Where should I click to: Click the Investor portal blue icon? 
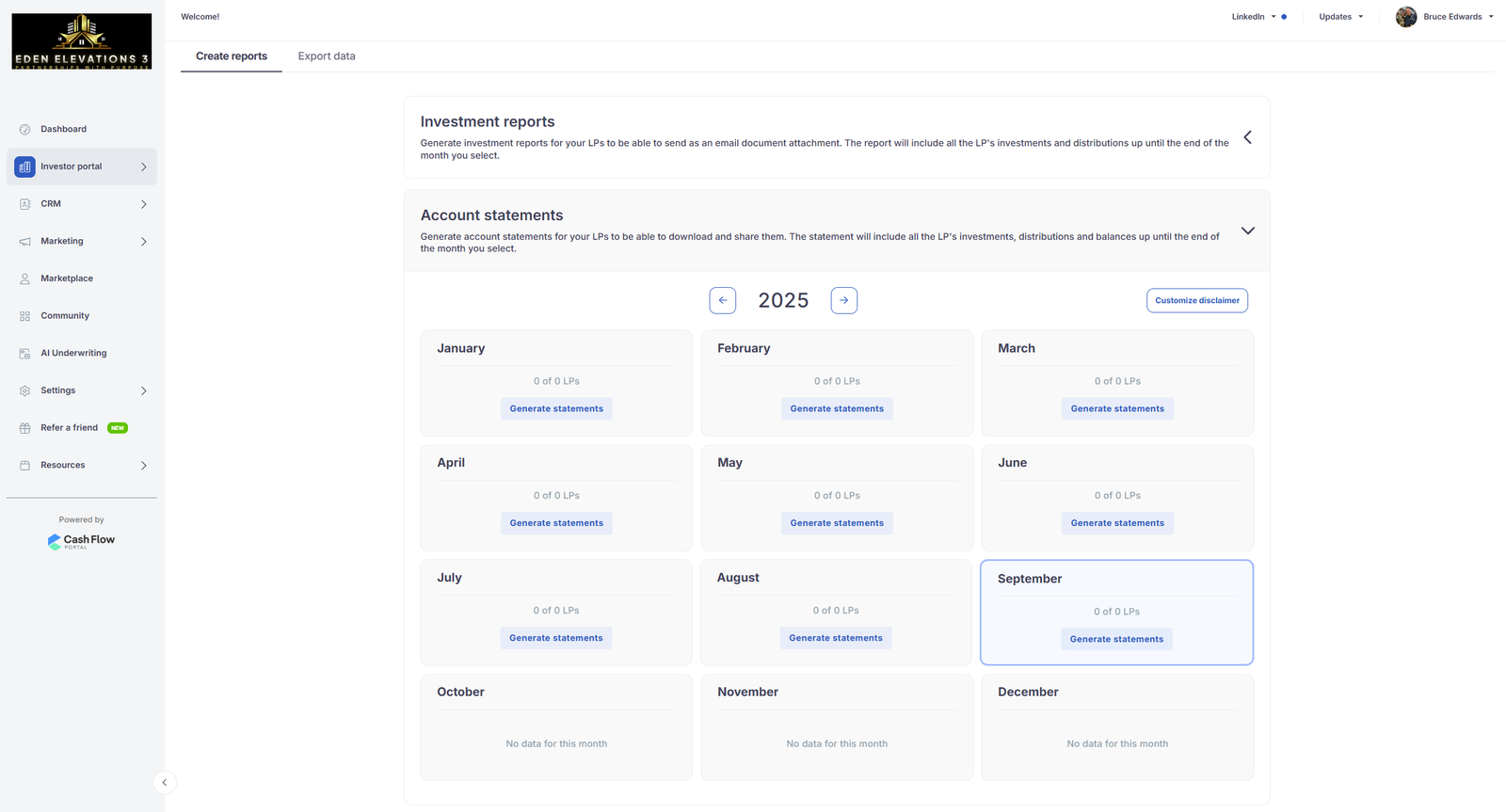click(x=24, y=167)
